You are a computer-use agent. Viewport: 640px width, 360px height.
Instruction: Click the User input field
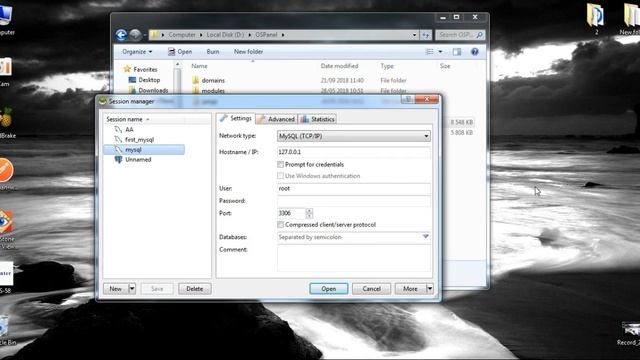point(353,189)
